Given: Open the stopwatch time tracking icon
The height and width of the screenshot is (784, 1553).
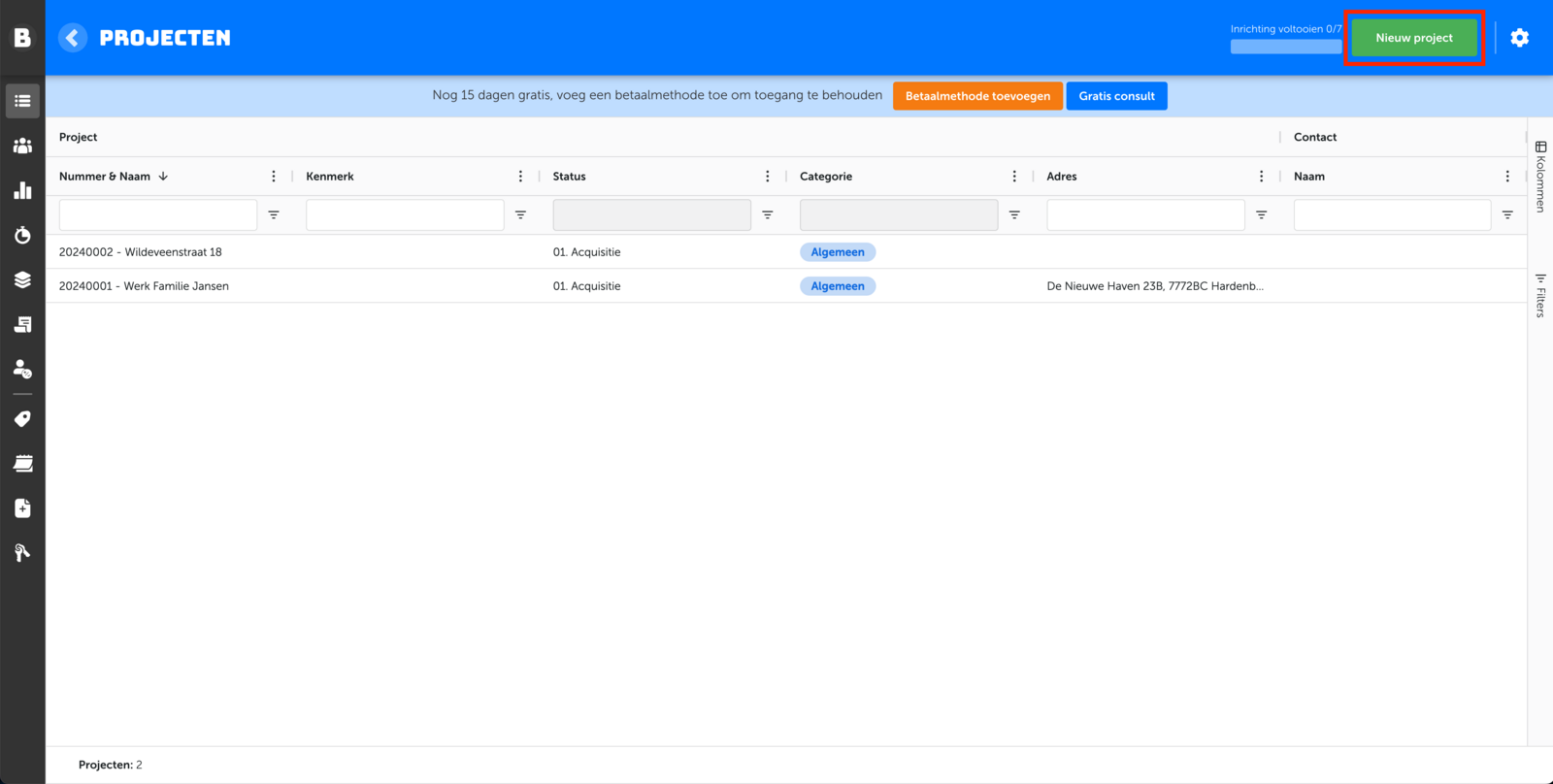Looking at the screenshot, I should [x=22, y=235].
